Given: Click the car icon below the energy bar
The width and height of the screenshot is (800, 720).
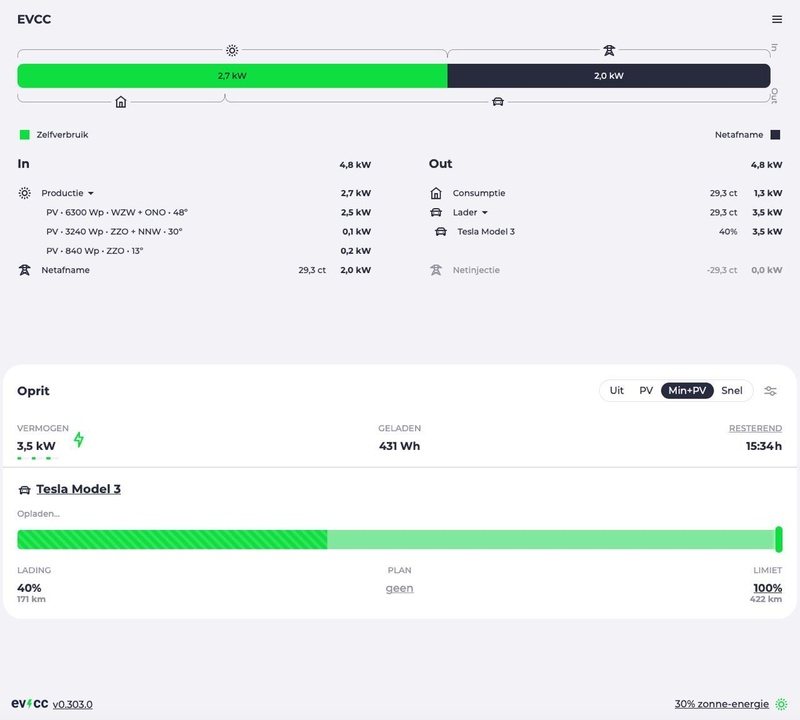Looking at the screenshot, I should [498, 102].
